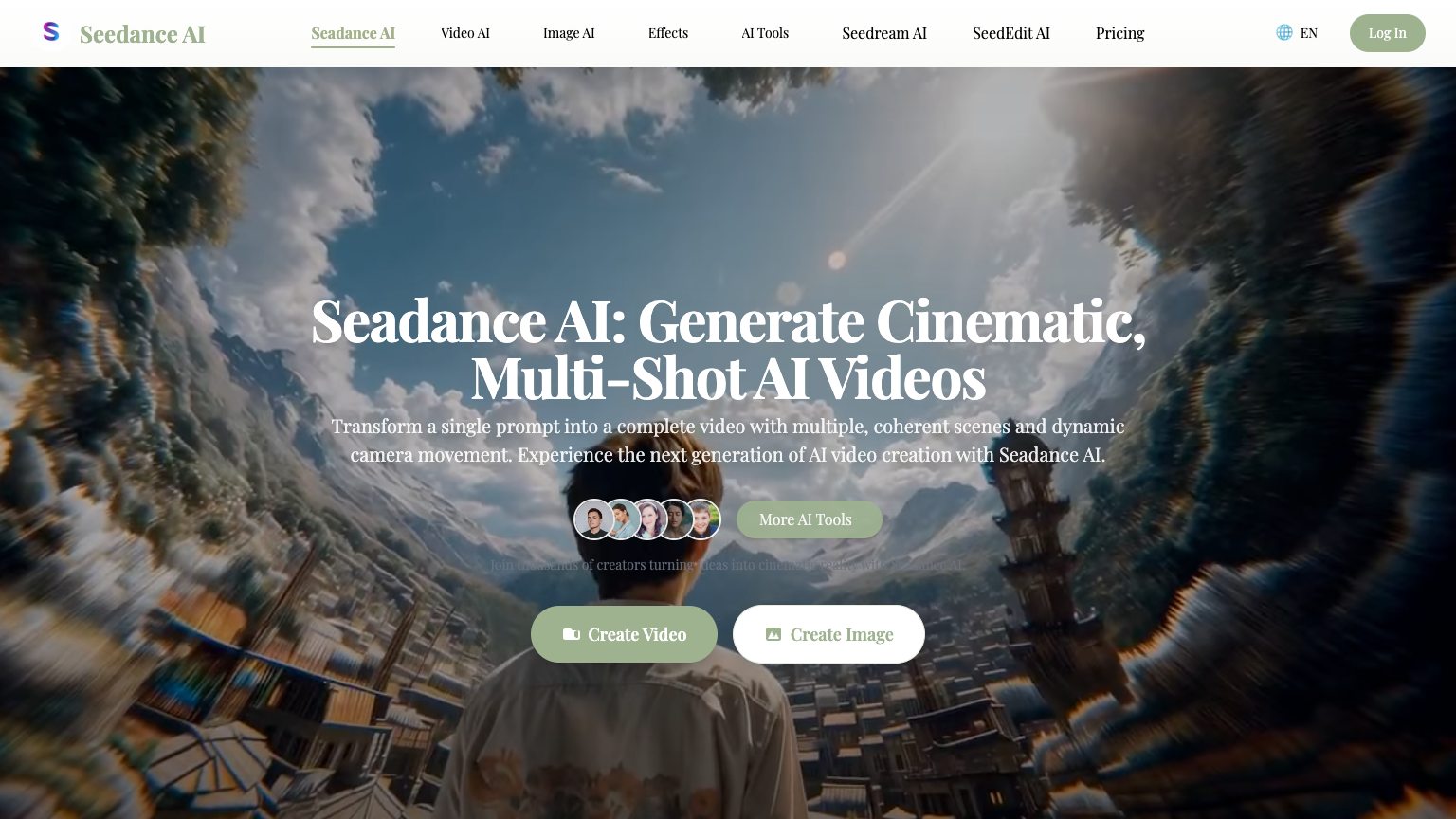Click the globe language icon
The width and height of the screenshot is (1456, 819).
(x=1284, y=32)
